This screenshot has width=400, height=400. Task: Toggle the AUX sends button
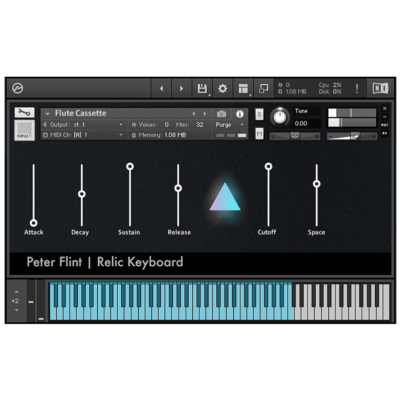click(385, 125)
